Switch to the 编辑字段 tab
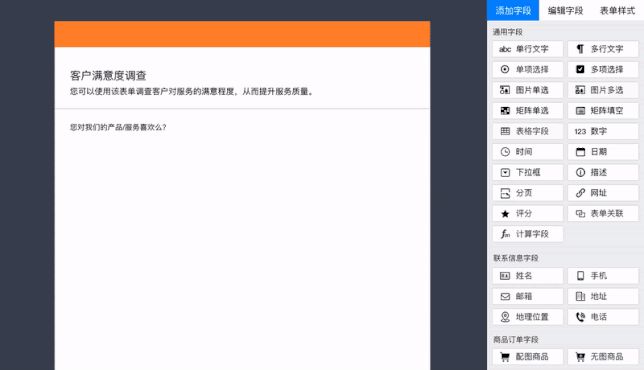The width and height of the screenshot is (644, 370). pos(565,10)
